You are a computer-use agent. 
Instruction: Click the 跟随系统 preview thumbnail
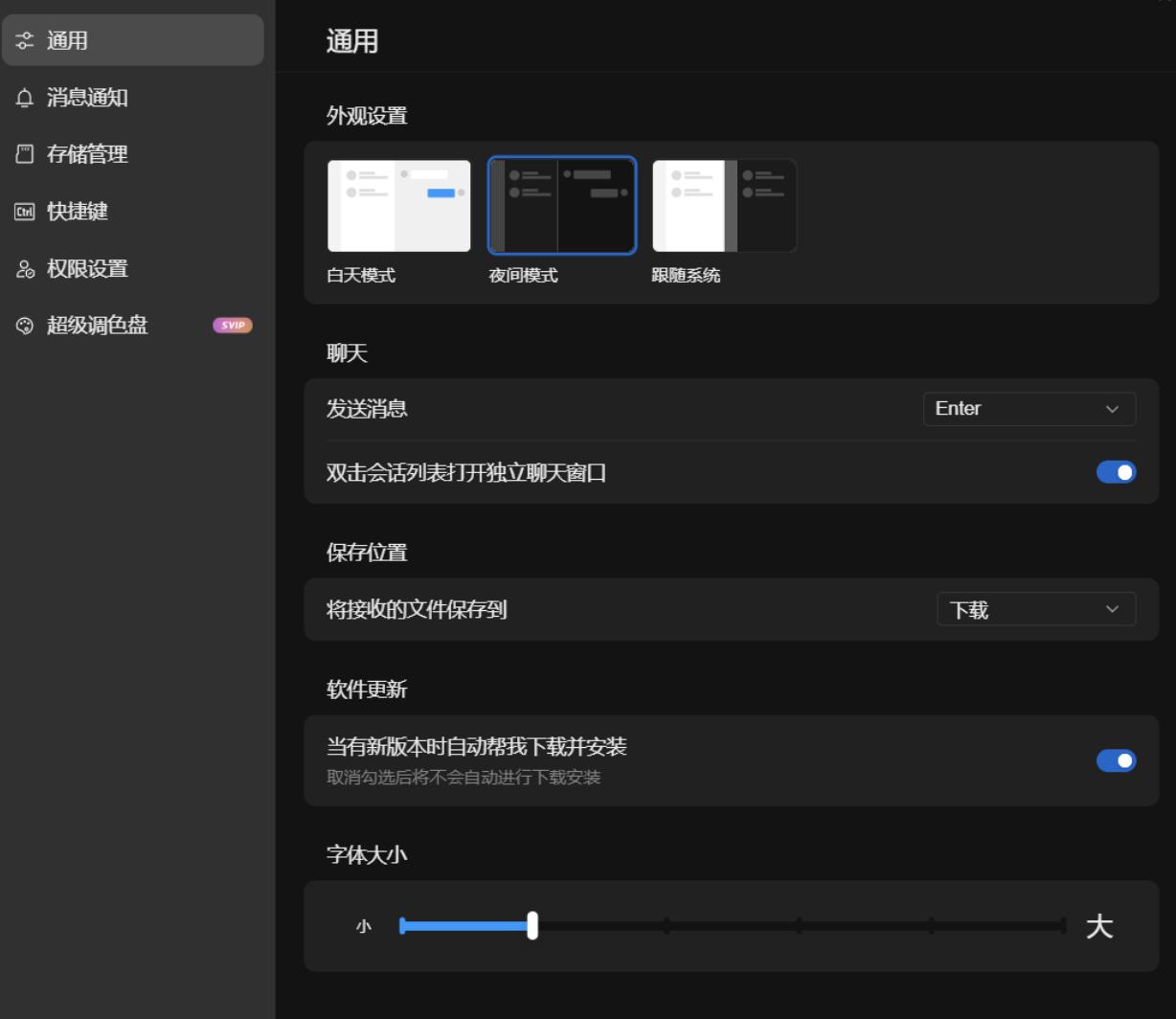coord(724,205)
